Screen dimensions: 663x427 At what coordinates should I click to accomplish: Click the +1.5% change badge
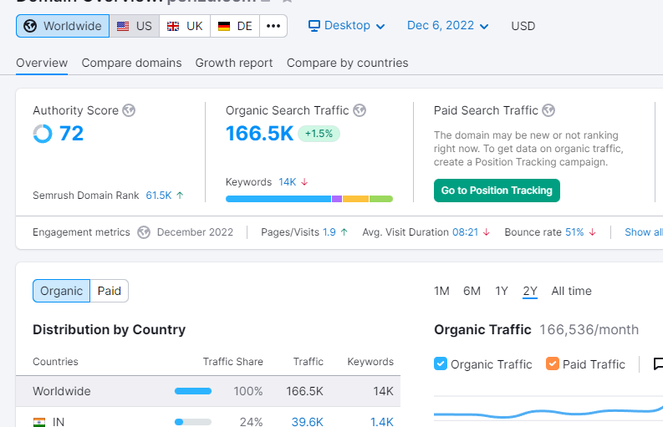pyautogui.click(x=319, y=134)
